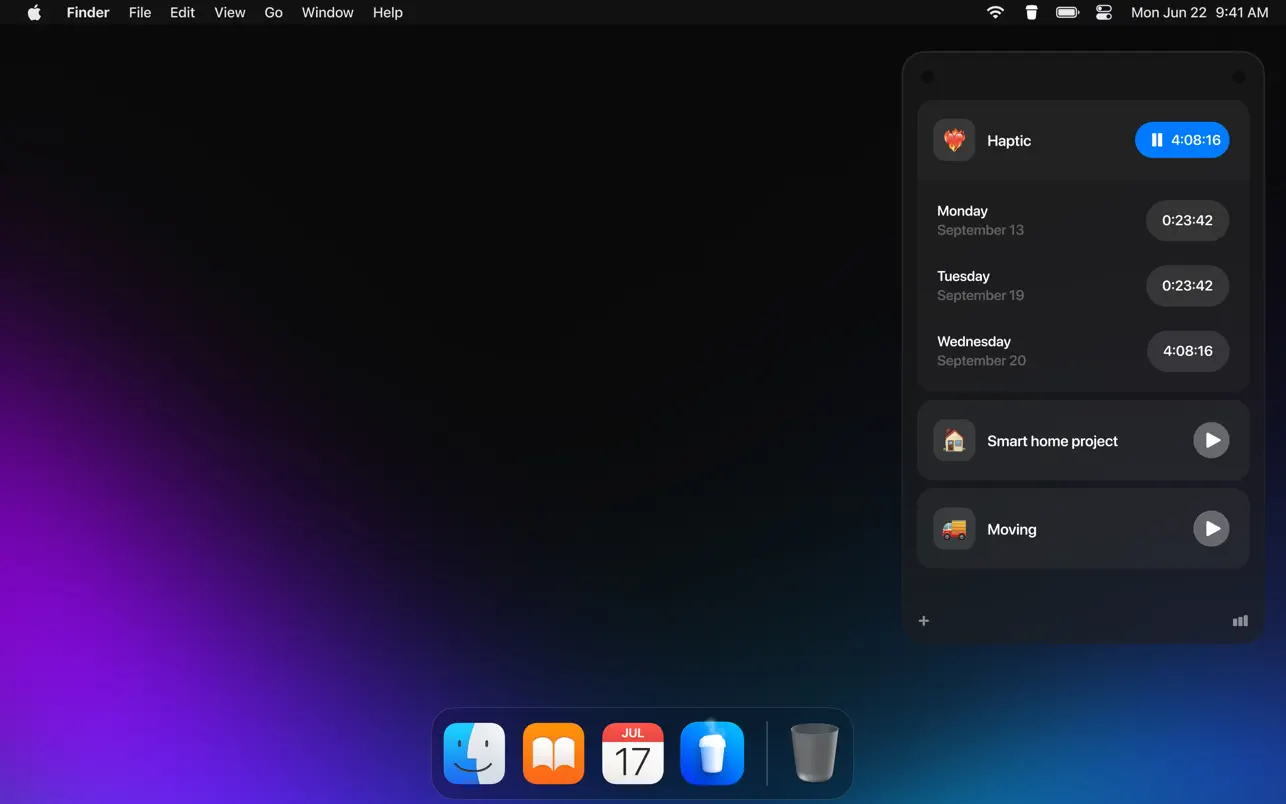Click Wednesday's 4:08:16 time entry
The width and height of the screenshot is (1286, 804).
1187,351
